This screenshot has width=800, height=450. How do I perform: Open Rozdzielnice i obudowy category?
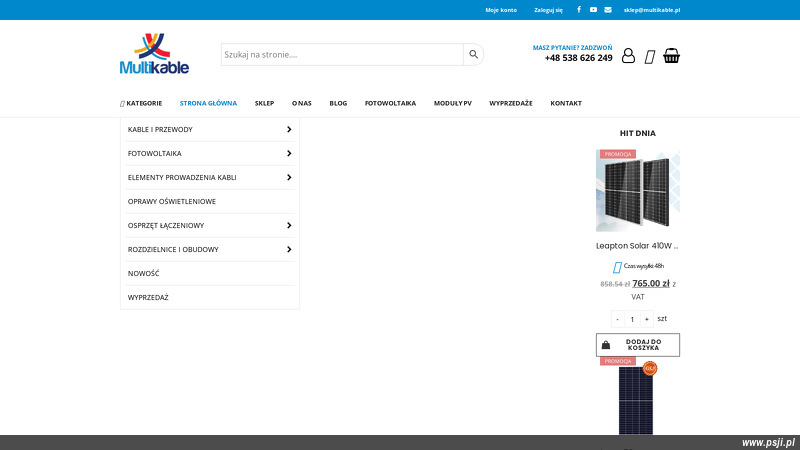173,249
